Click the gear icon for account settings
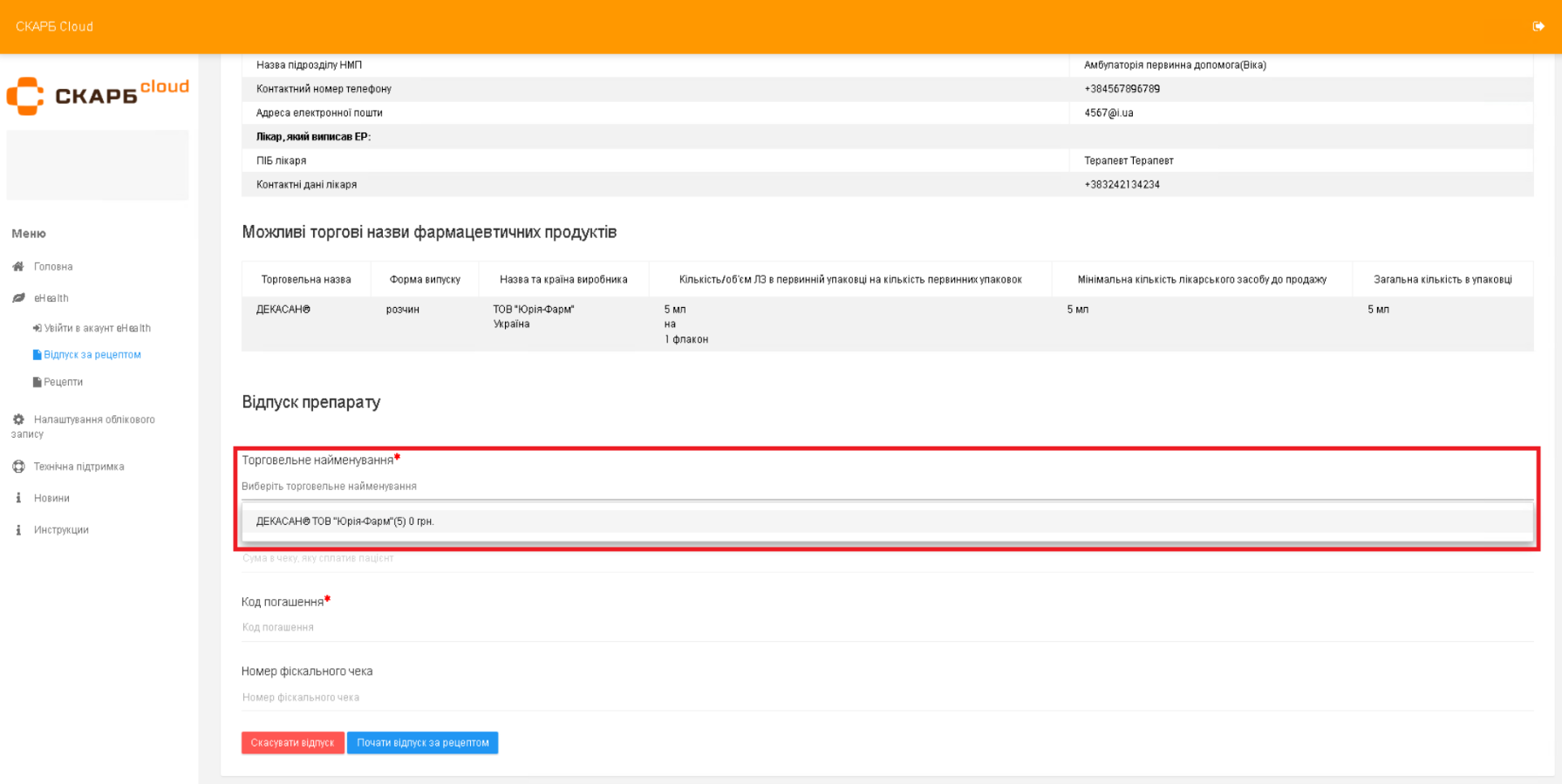Screen dimensions: 1562x784 pyautogui.click(x=18, y=419)
